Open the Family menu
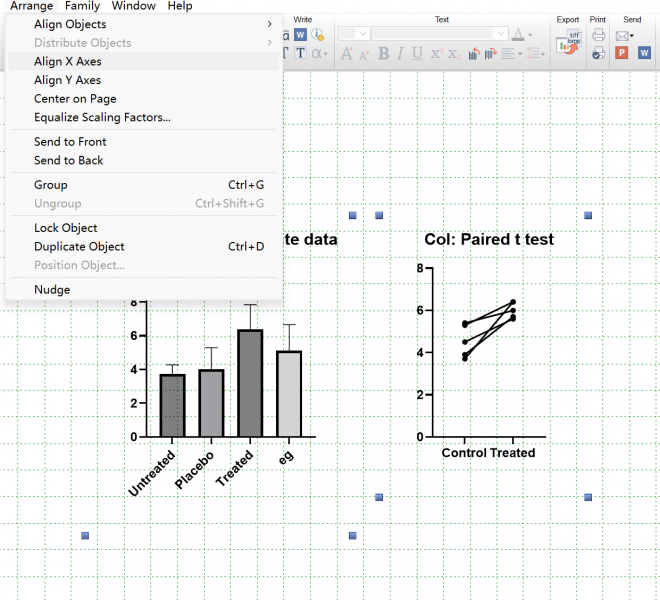660x600 pixels. click(82, 6)
